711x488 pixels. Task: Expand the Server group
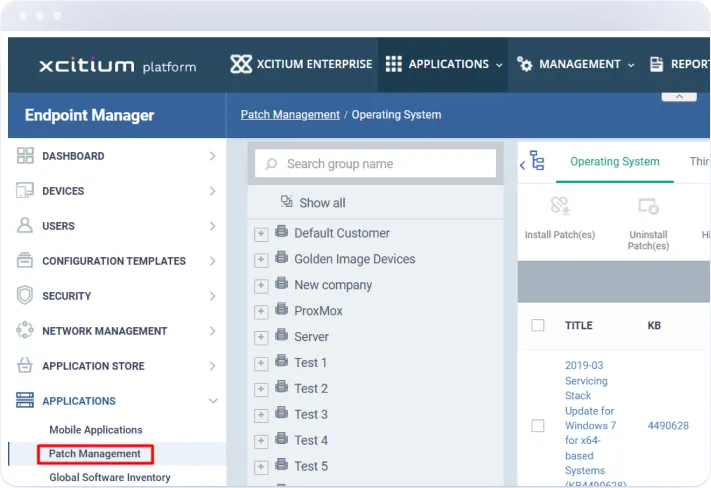261,337
